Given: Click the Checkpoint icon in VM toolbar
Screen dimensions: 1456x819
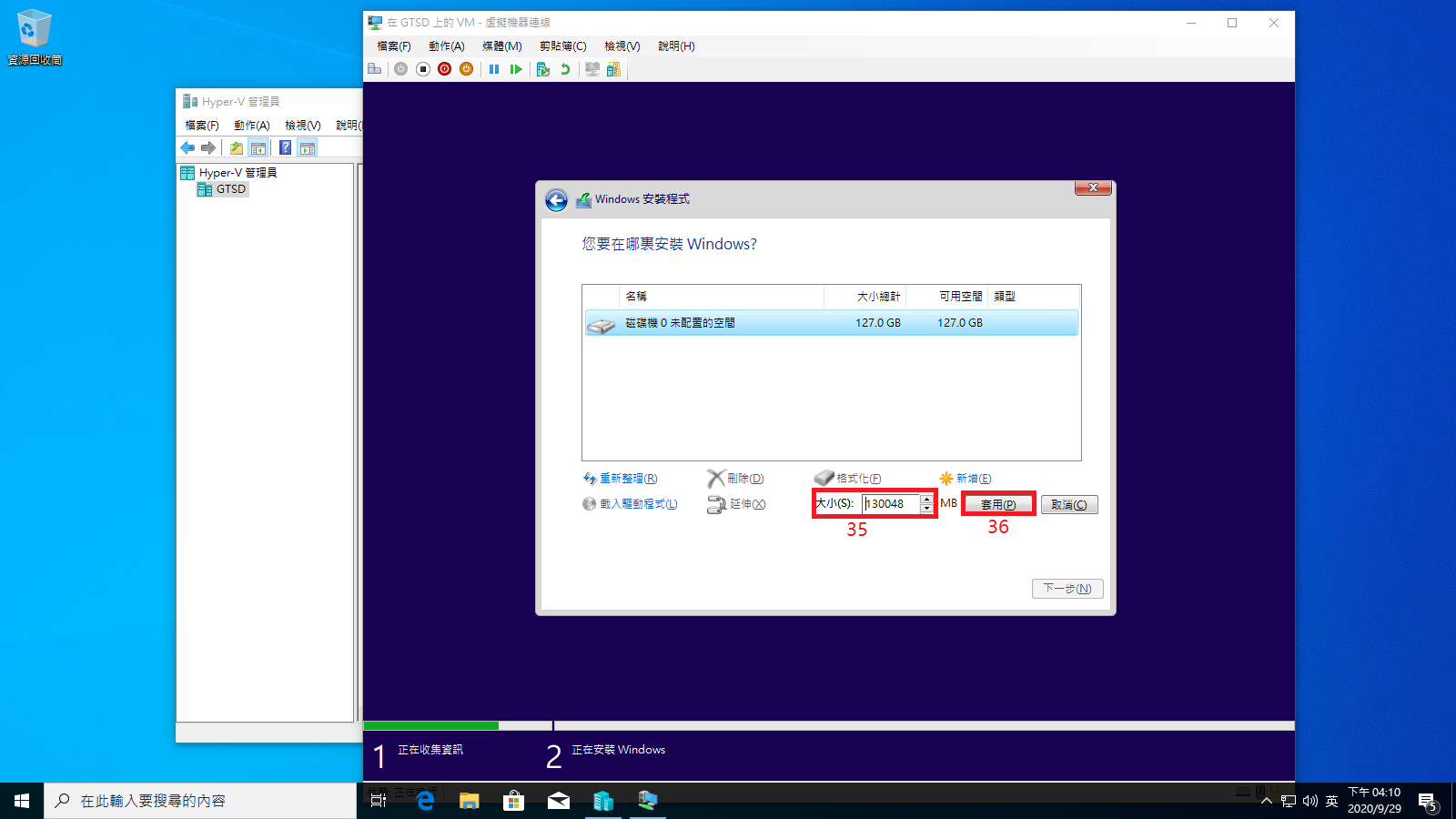Looking at the screenshot, I should point(543,69).
